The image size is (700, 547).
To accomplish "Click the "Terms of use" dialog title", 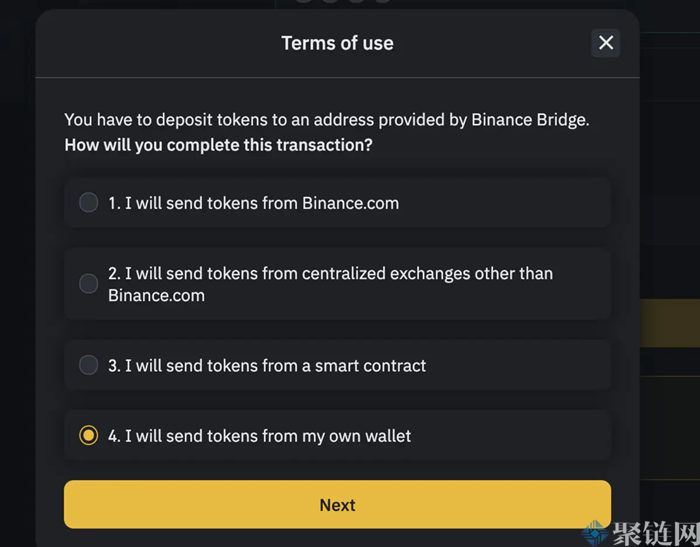I will [337, 43].
